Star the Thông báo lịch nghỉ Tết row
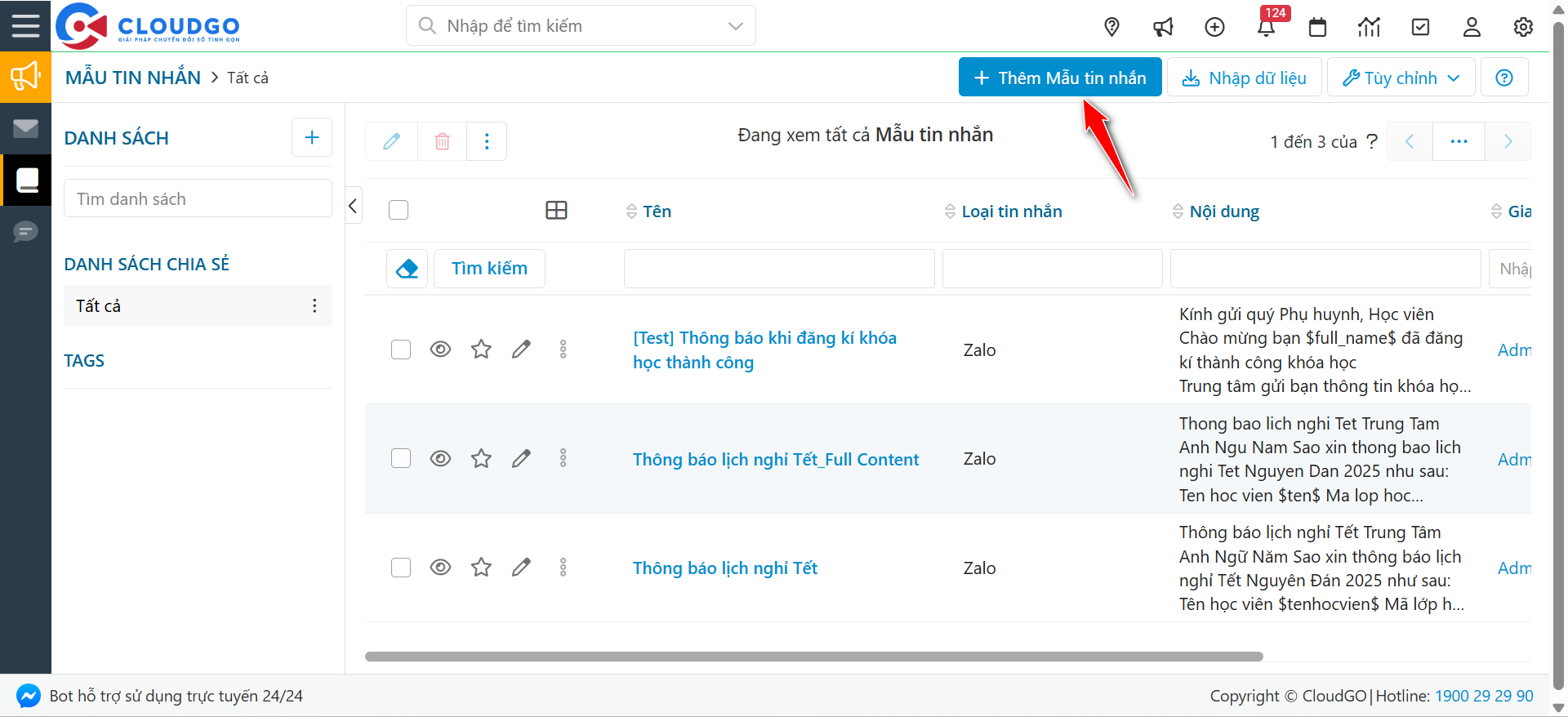 tap(481, 568)
